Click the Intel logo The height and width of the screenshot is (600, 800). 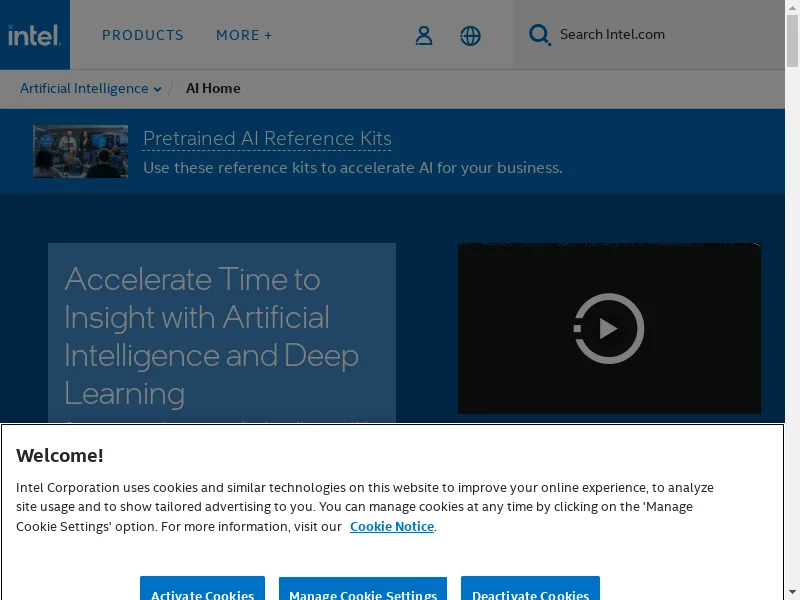click(35, 35)
